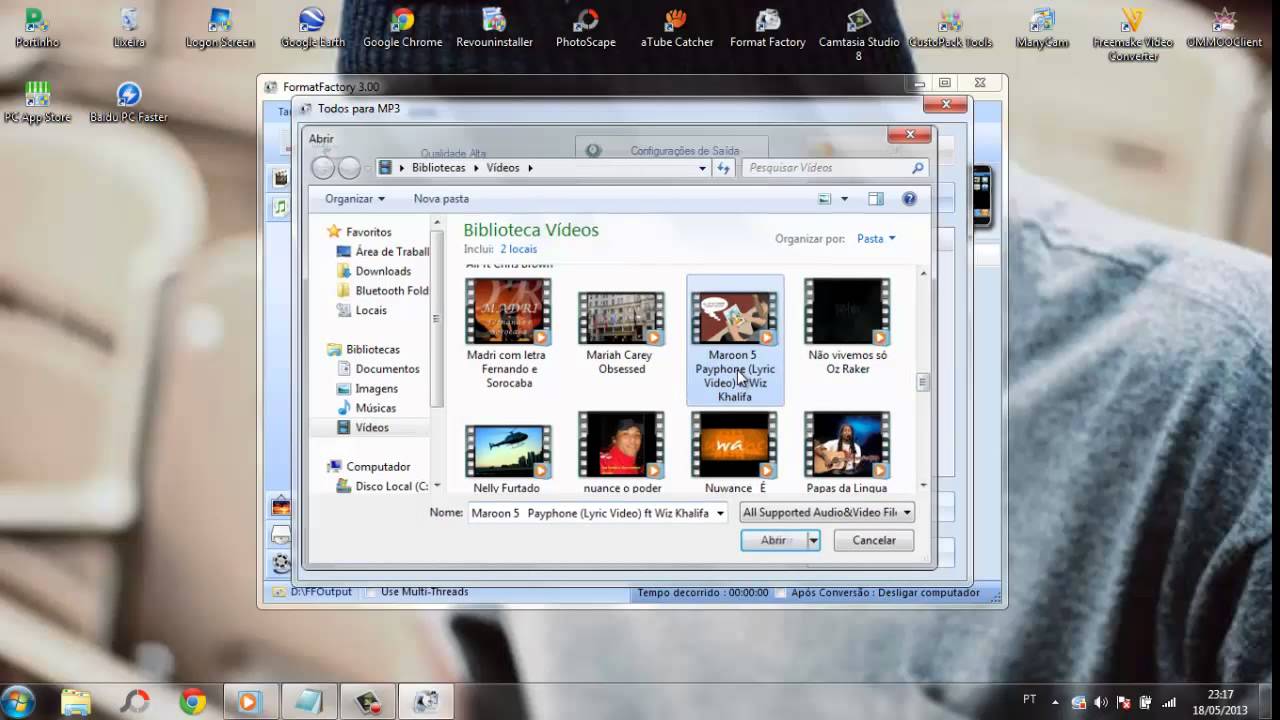Select the Freemake Video Converter desktop icon

[x=1132, y=35]
